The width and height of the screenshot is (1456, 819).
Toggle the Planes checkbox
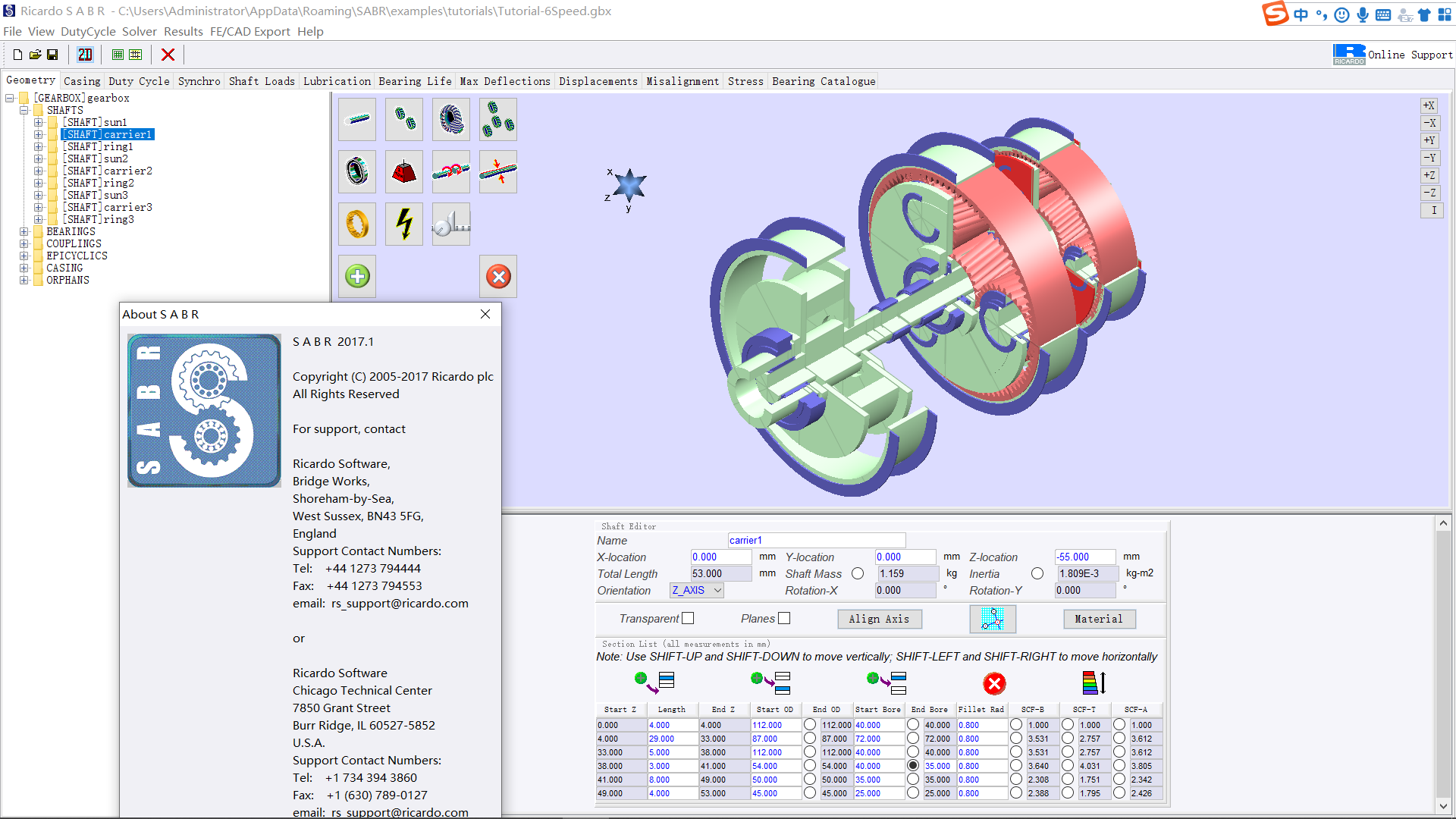[784, 618]
